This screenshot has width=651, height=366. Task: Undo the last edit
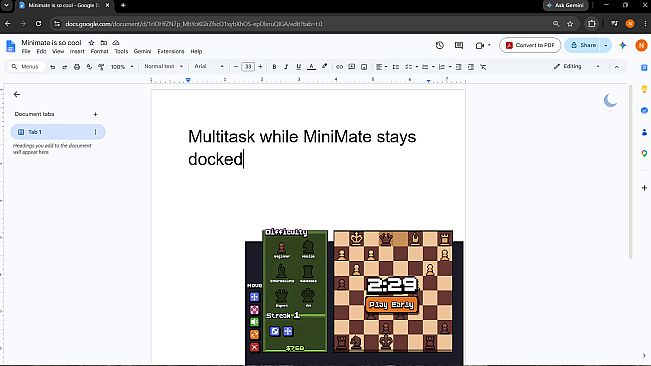click(x=52, y=67)
